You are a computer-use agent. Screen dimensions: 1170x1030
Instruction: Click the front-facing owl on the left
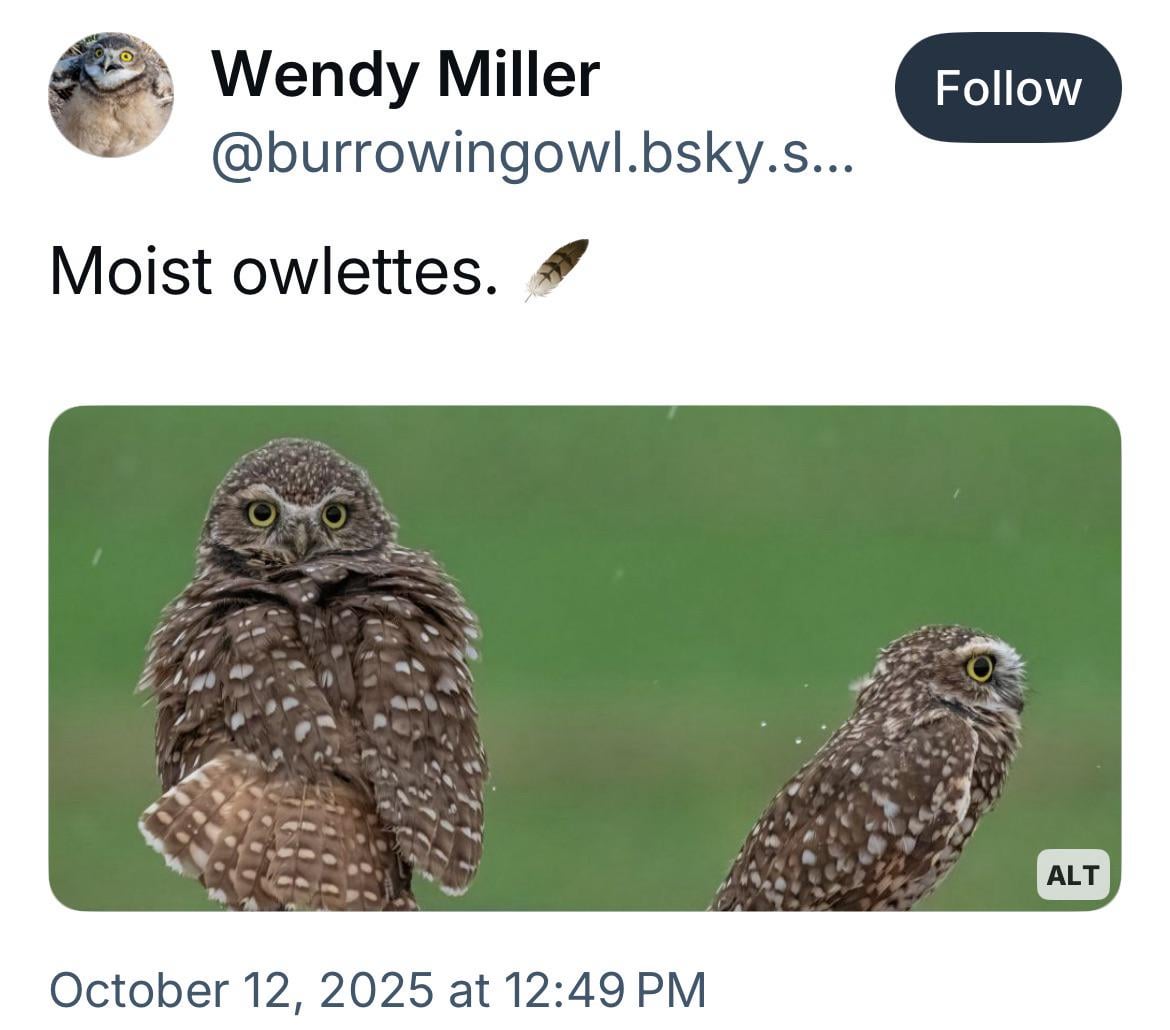point(312,680)
